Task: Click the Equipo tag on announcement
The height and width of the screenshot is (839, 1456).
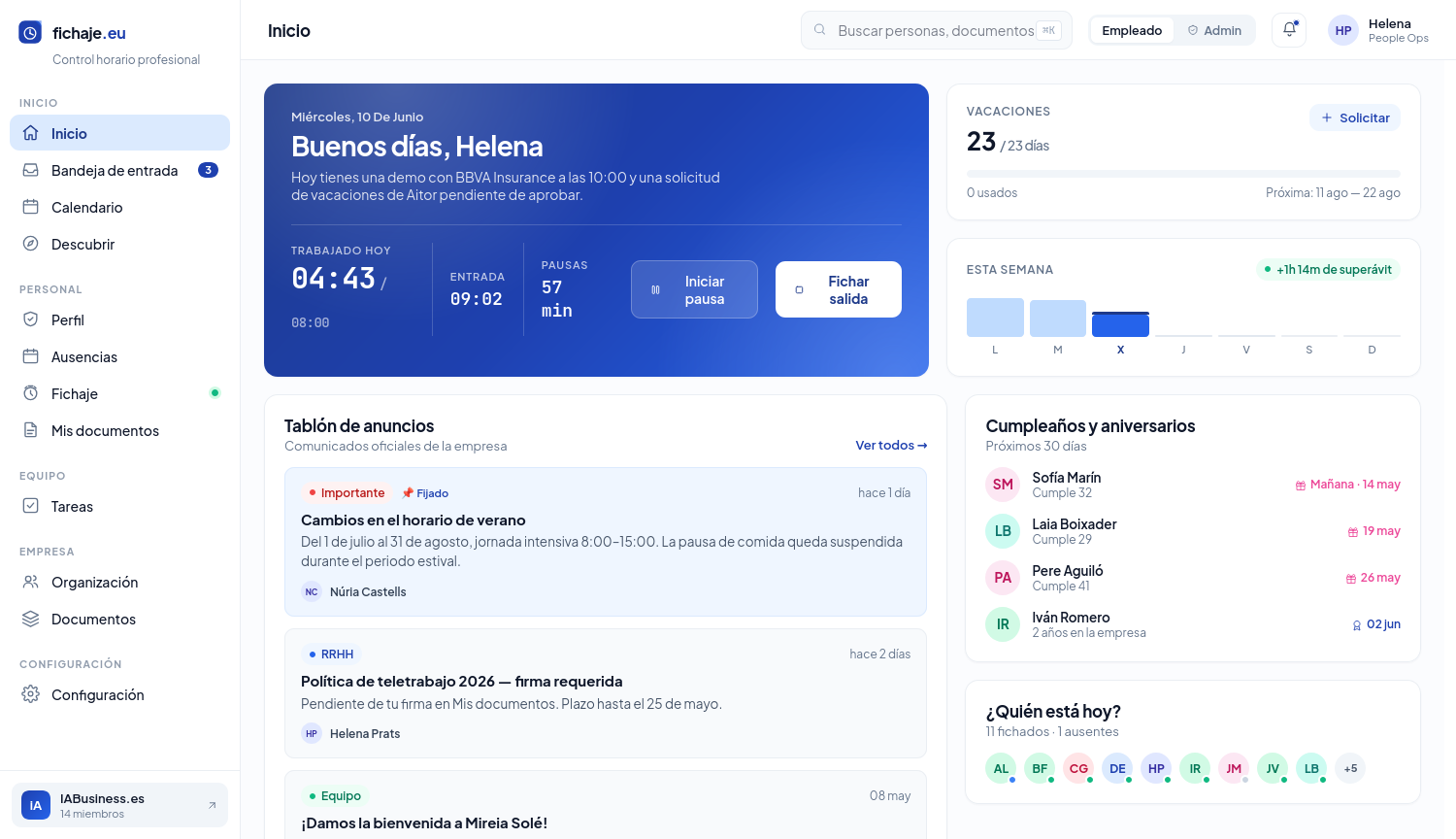Action: click(x=335, y=795)
